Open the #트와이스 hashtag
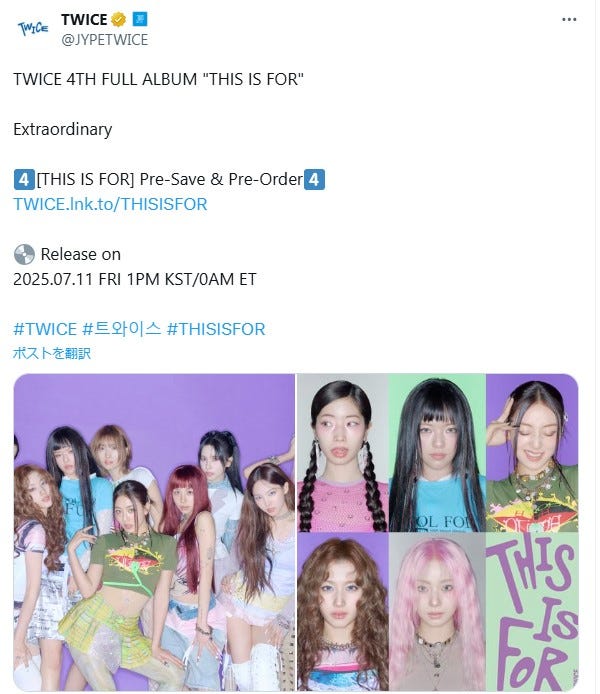The image size is (600, 694). (x=122, y=329)
